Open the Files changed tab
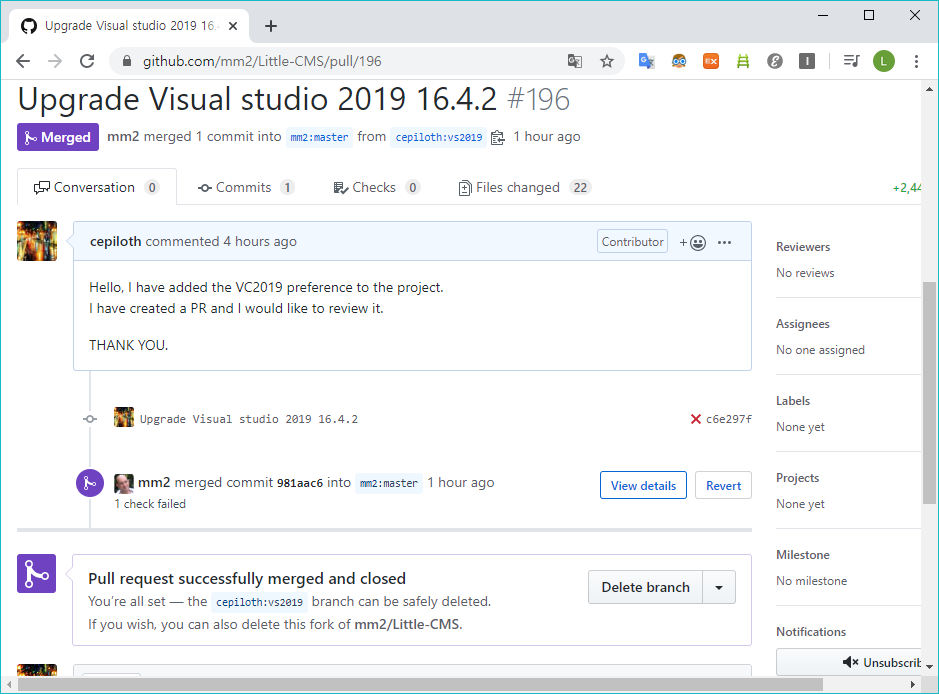This screenshot has width=939, height=694. 525,187
